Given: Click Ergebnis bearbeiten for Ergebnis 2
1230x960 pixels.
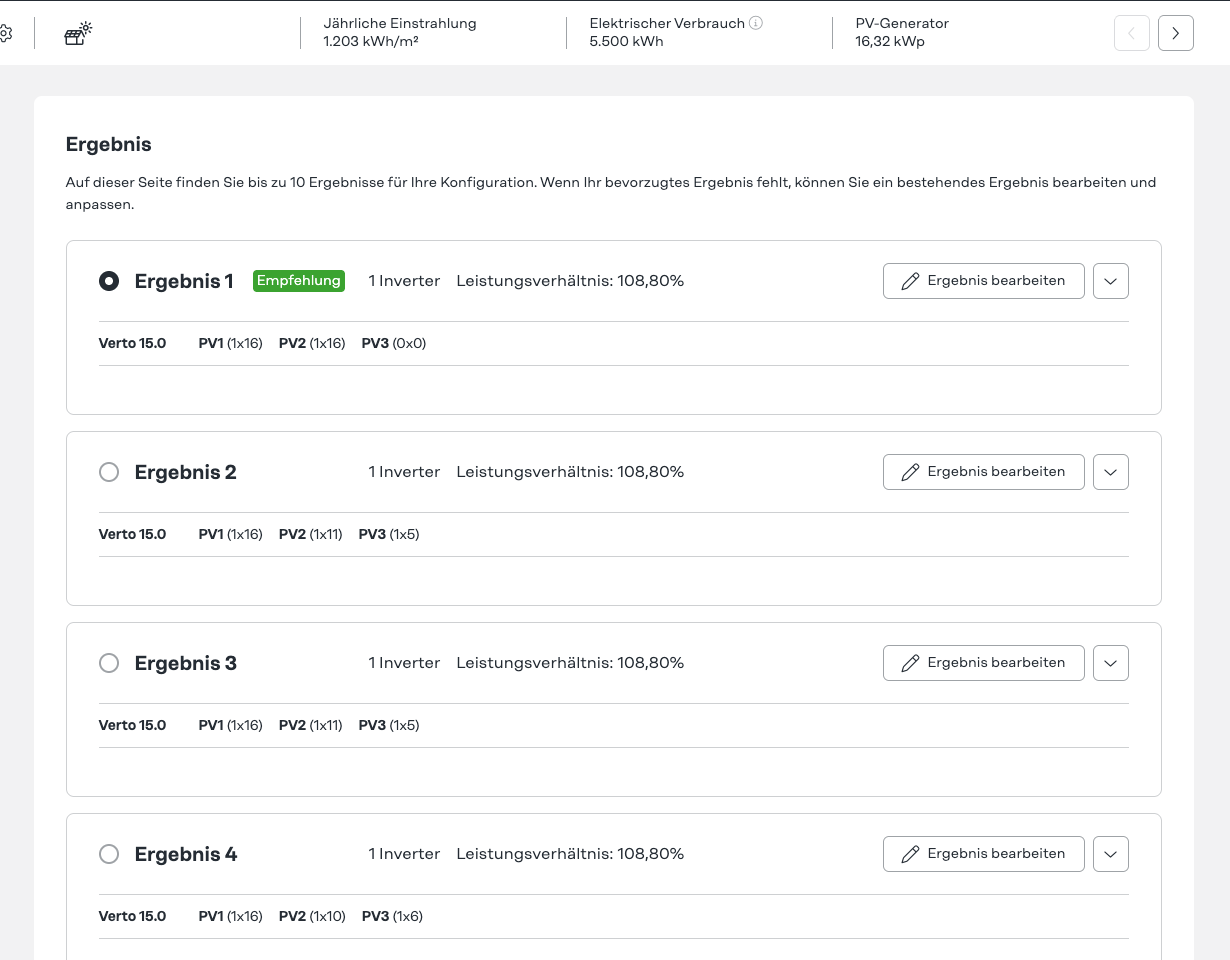Looking at the screenshot, I should point(983,472).
